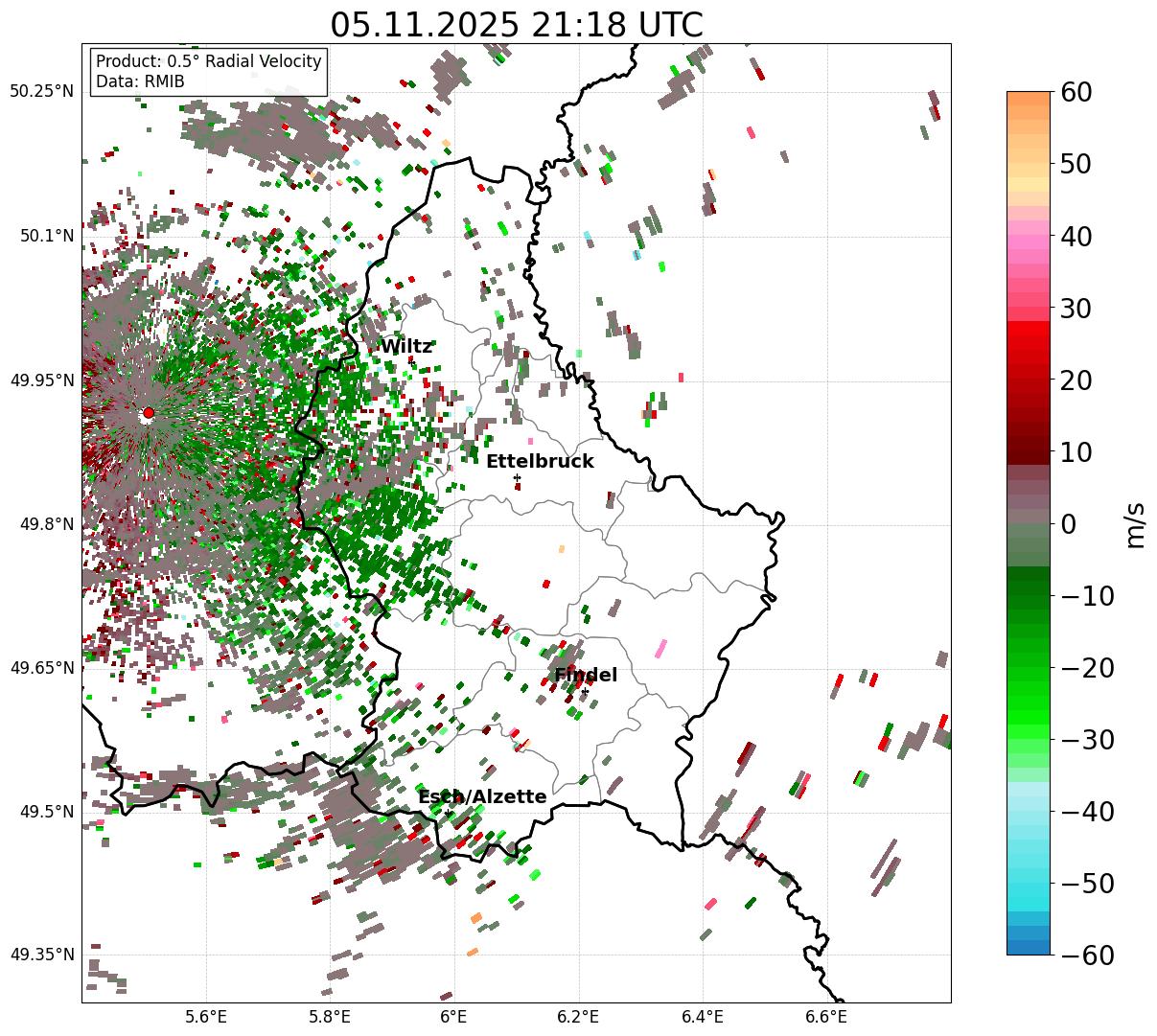
Task: Click the 'Data: RMIB' label
Action: (x=140, y=81)
